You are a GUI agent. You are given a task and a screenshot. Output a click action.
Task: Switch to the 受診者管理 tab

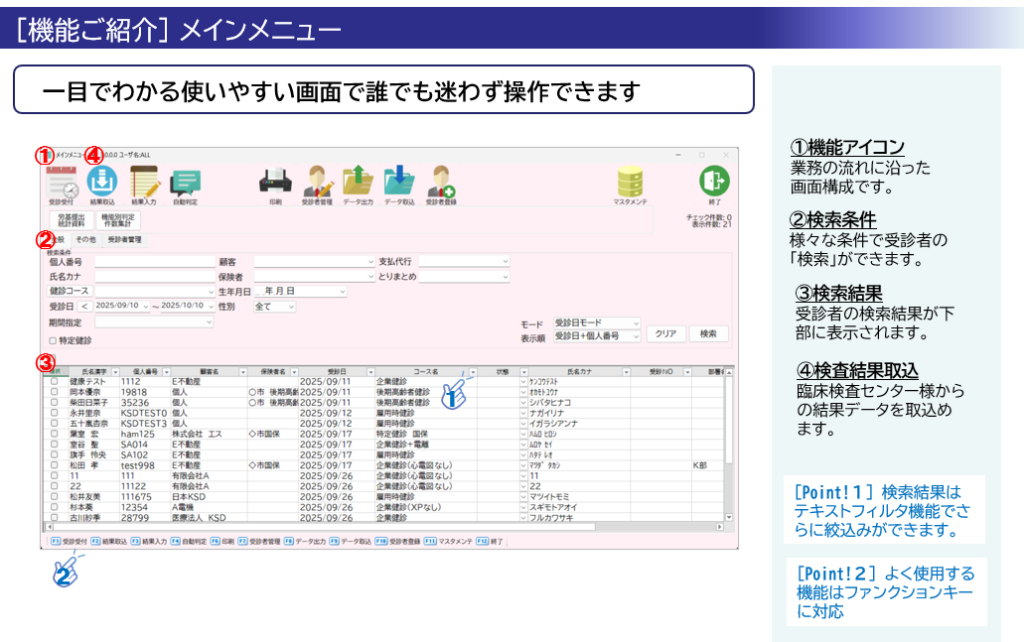pos(125,240)
